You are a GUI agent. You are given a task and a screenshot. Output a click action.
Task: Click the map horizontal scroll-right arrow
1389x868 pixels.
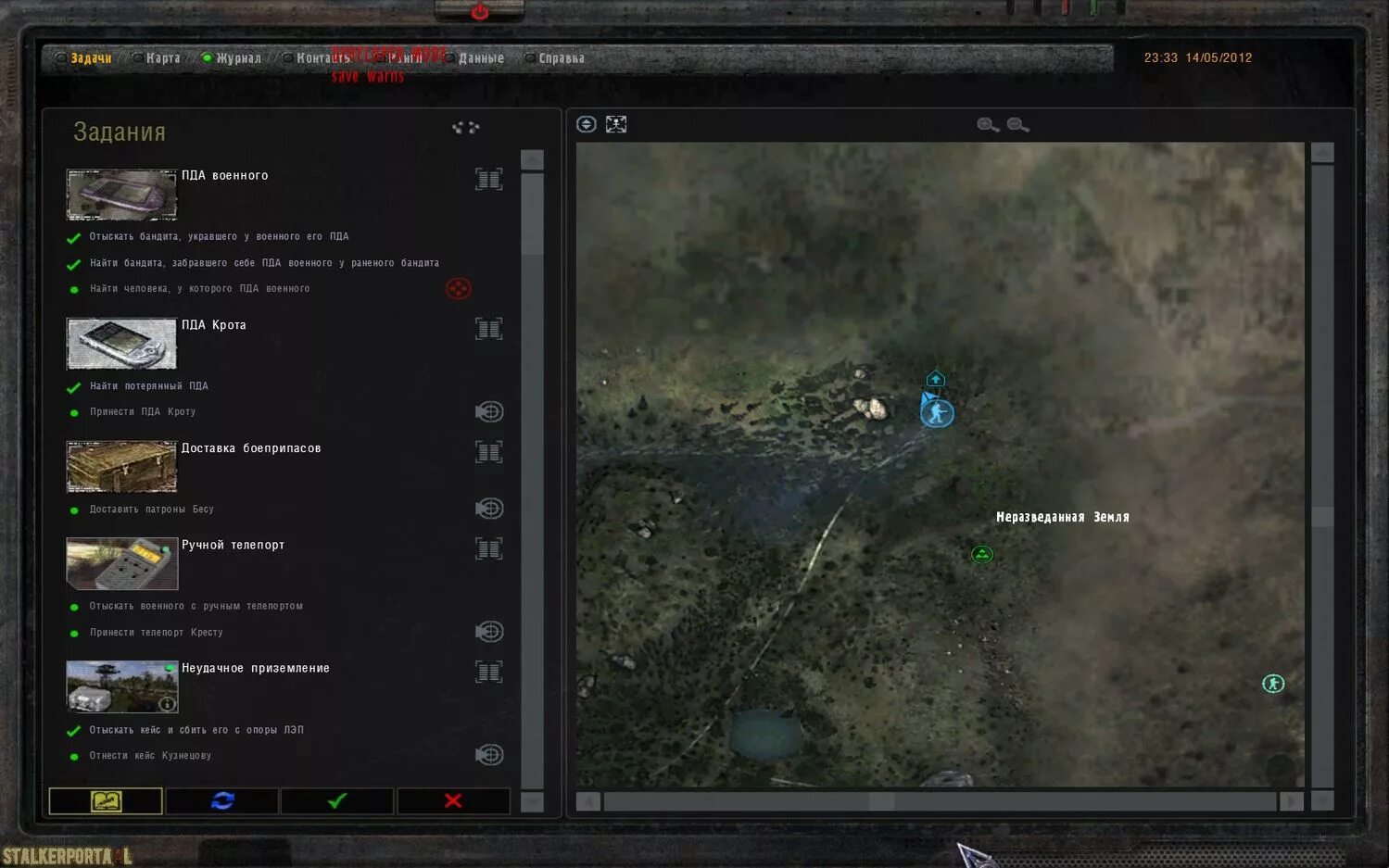1292,801
